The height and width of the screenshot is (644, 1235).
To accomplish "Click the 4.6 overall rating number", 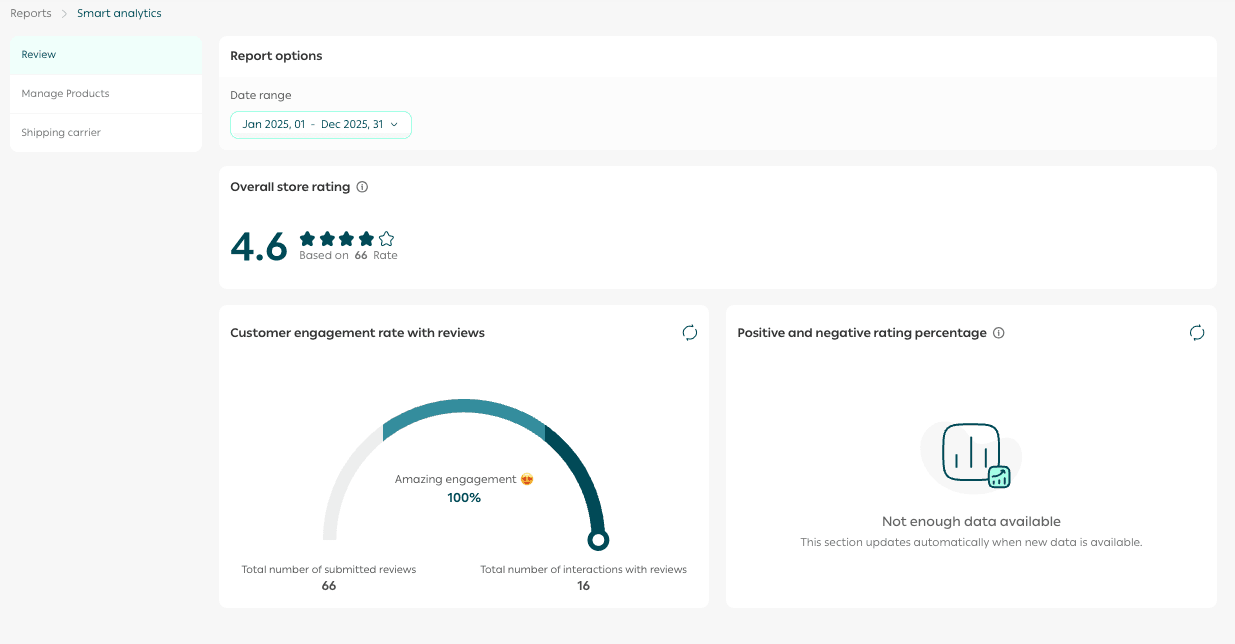I will coord(259,247).
